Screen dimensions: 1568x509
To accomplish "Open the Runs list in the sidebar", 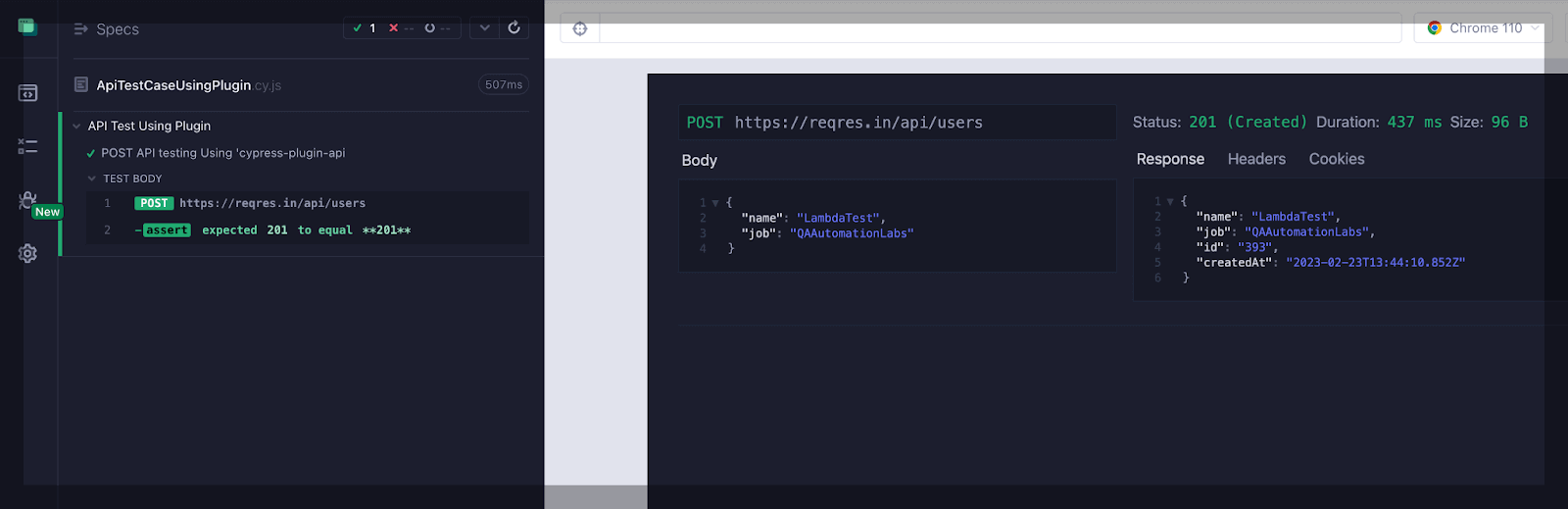I will tap(27, 146).
